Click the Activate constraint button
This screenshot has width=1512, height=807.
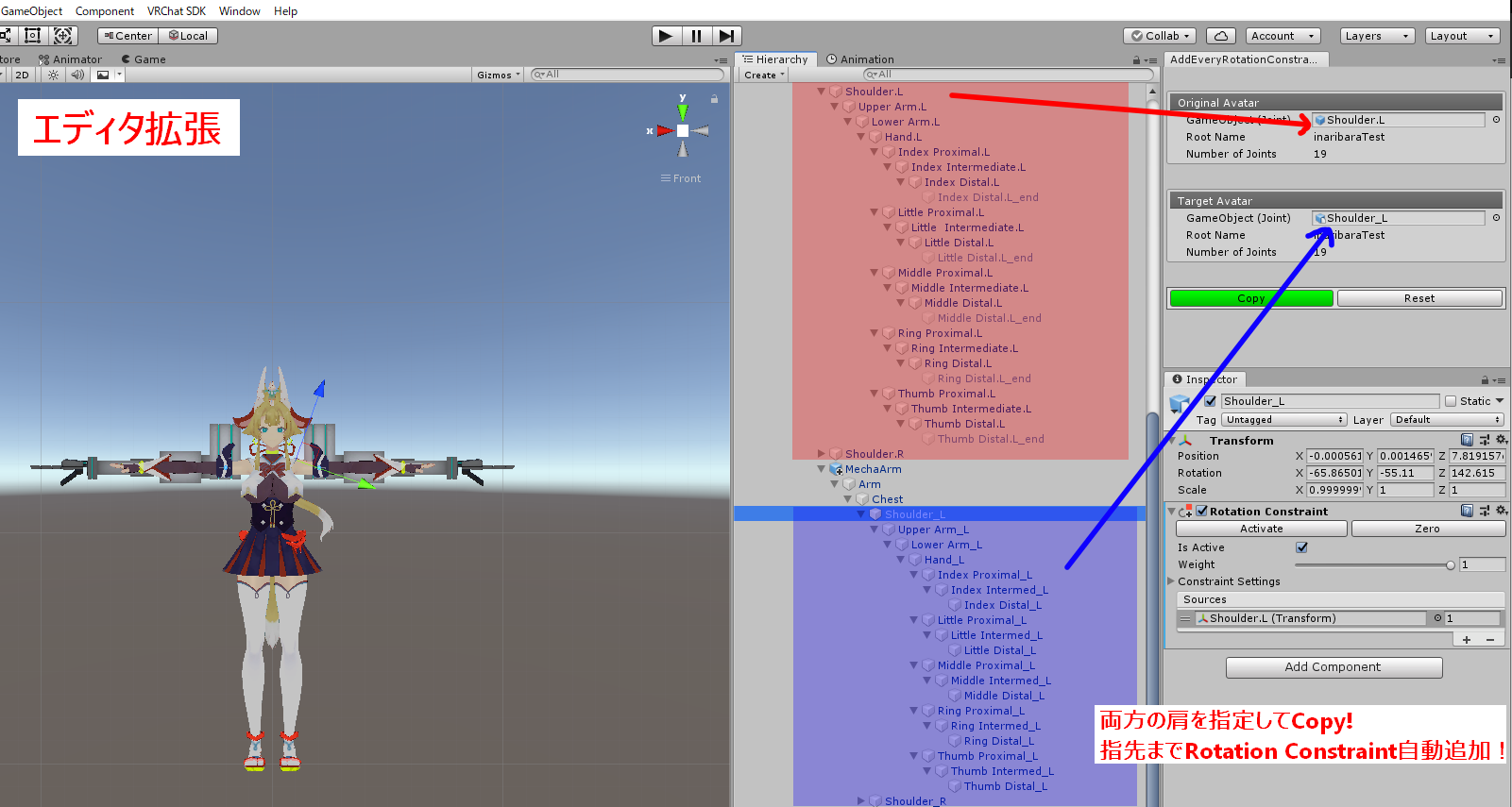click(x=1262, y=529)
